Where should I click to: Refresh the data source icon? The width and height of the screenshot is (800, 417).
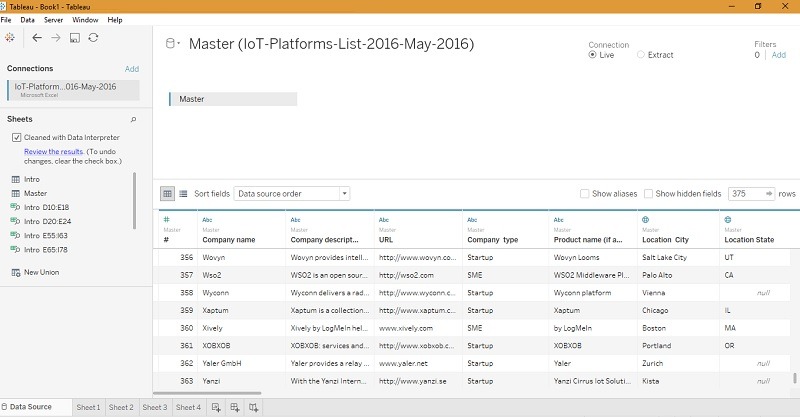pyautogui.click(x=93, y=38)
